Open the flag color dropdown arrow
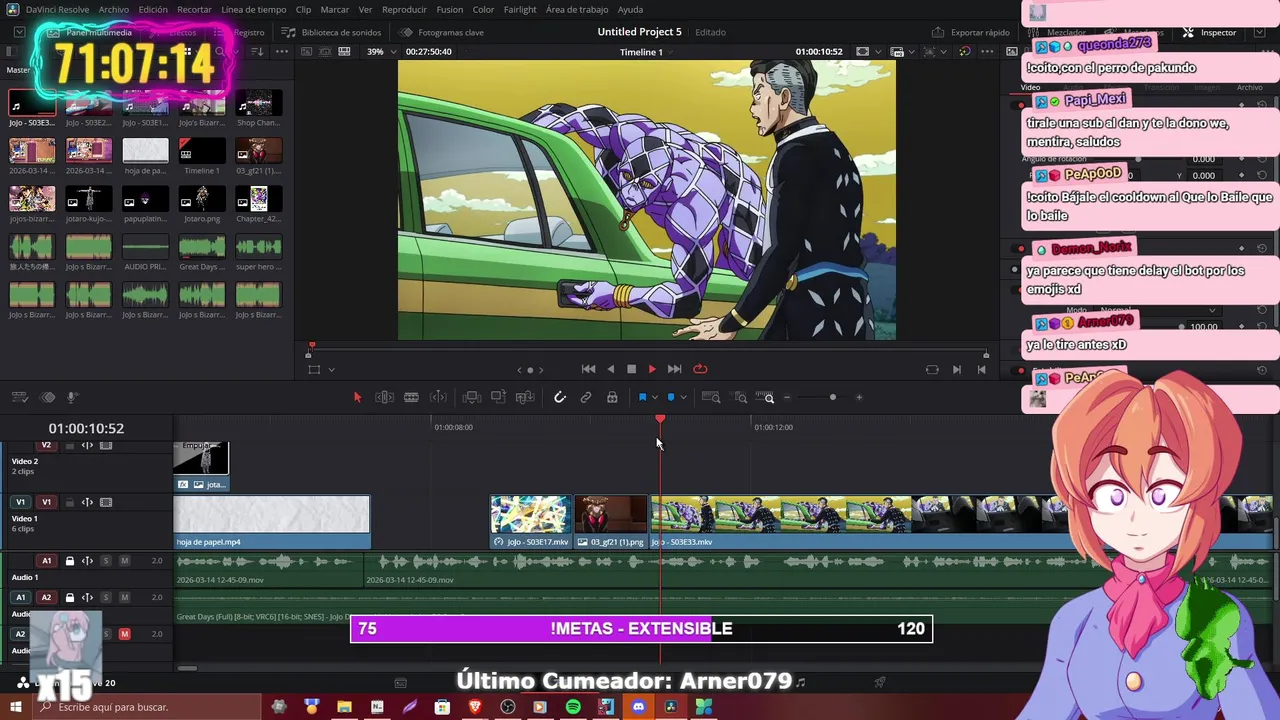Screen dimensions: 1280x720 click(655, 398)
